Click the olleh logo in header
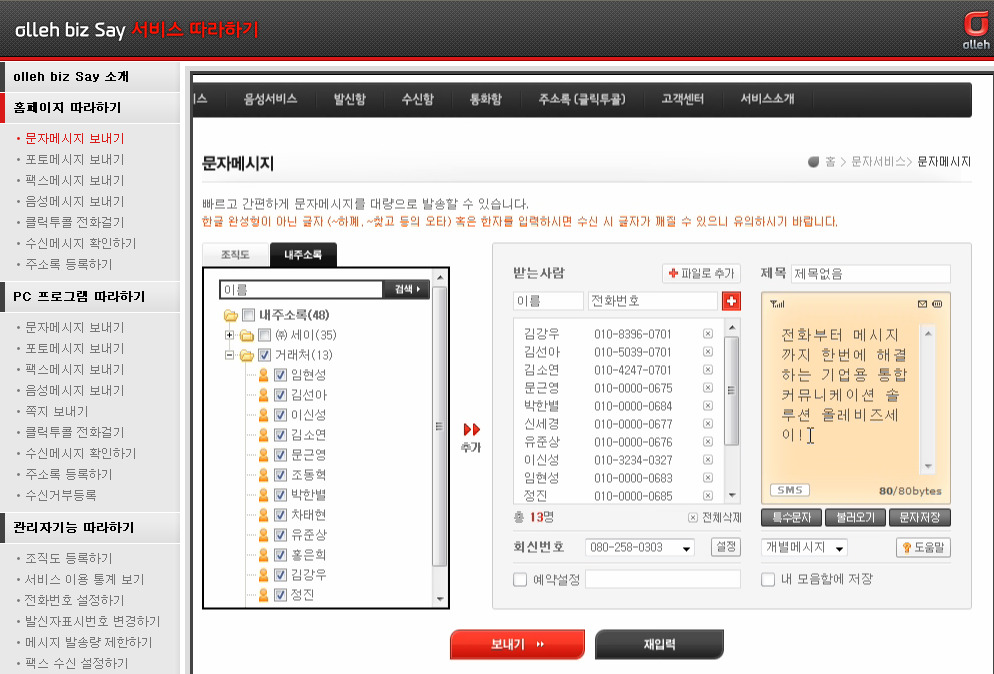The width and height of the screenshot is (994, 674). tap(976, 30)
